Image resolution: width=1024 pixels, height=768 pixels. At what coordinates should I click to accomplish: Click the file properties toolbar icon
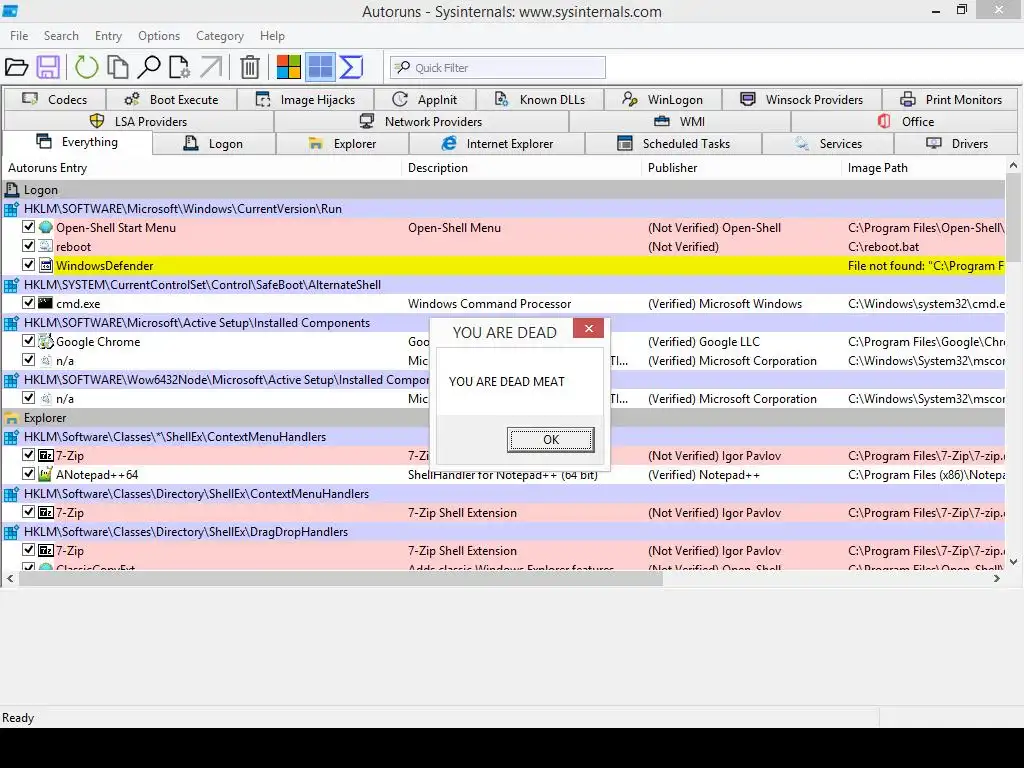click(180, 67)
